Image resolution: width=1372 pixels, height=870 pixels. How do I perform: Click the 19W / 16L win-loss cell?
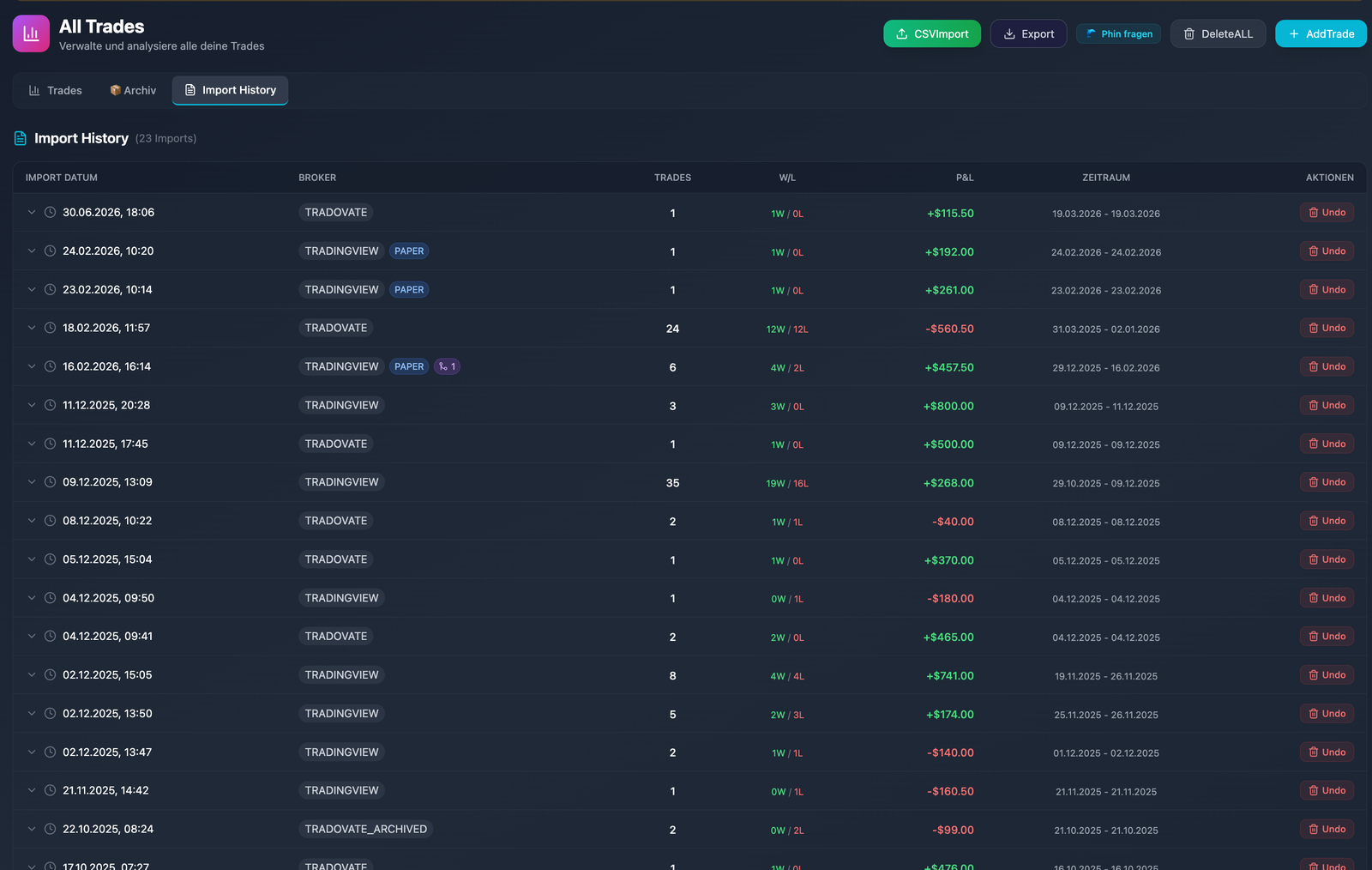787,483
